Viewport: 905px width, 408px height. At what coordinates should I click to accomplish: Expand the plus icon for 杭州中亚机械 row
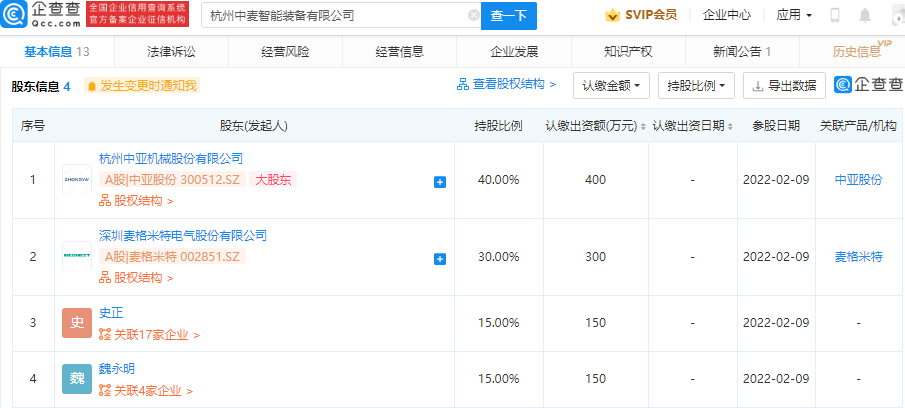(439, 182)
